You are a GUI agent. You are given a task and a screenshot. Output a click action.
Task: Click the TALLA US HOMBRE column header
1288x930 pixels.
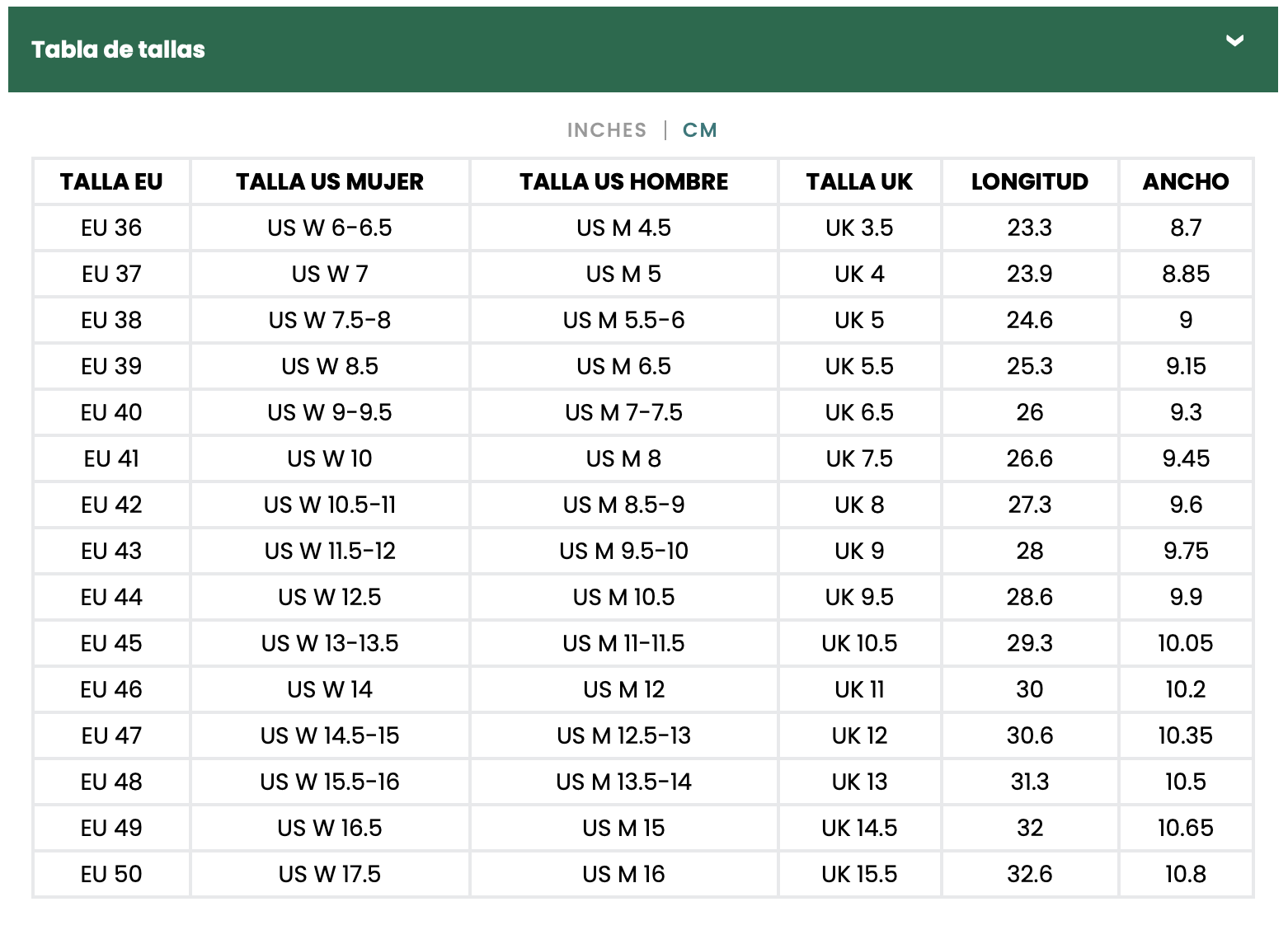tap(623, 181)
